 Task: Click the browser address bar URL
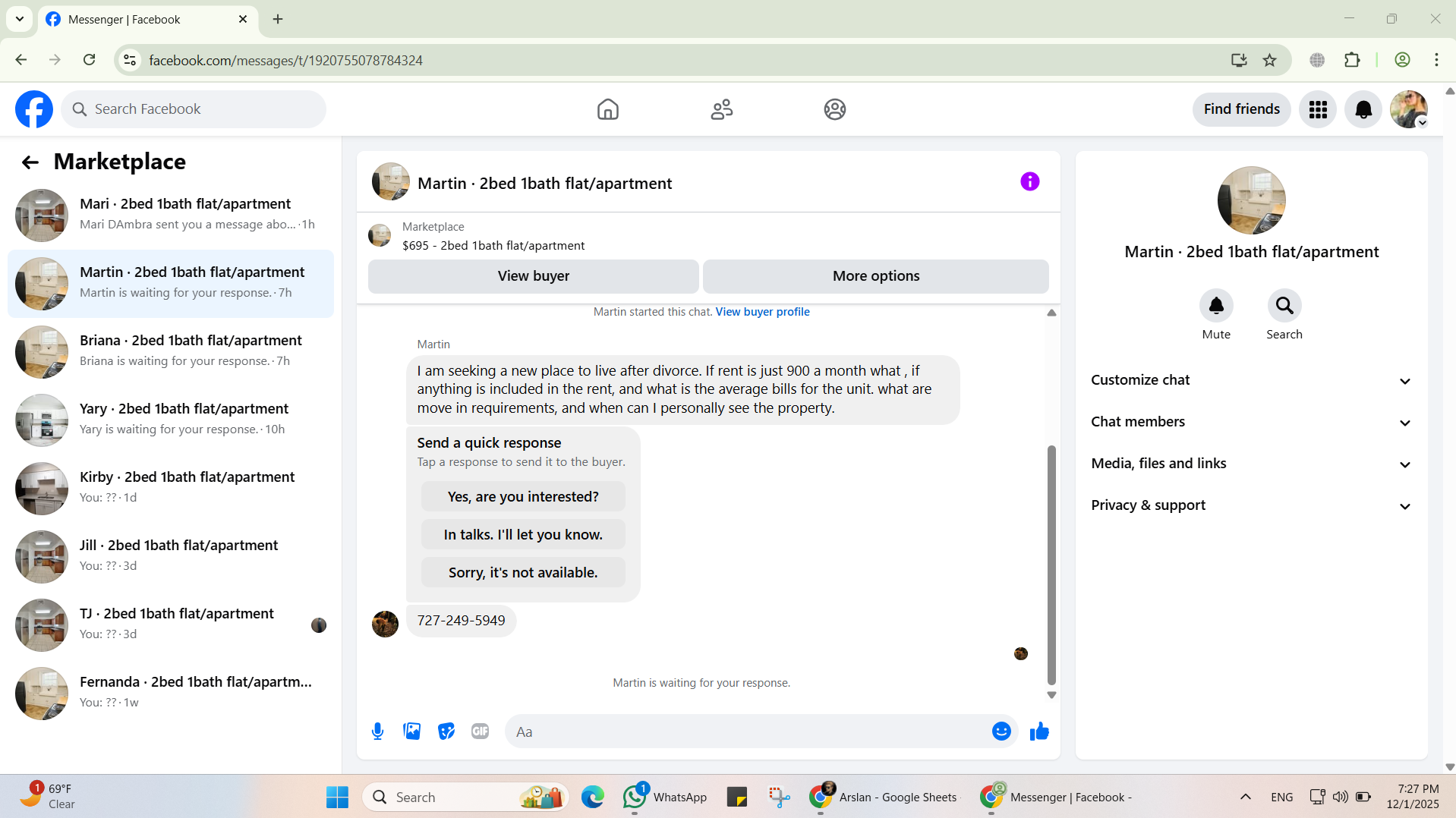(x=285, y=60)
